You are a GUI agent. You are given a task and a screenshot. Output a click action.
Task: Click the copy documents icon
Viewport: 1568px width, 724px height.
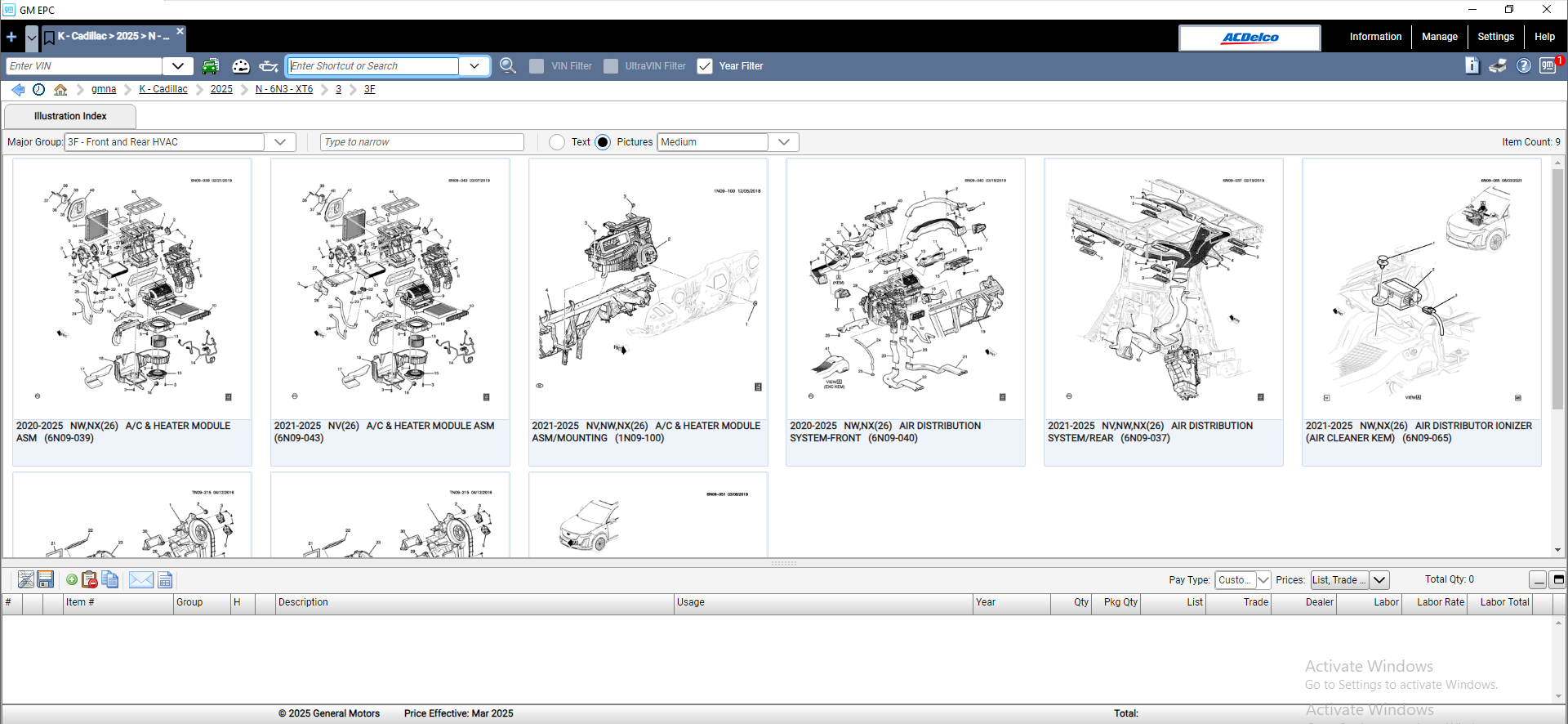(110, 579)
